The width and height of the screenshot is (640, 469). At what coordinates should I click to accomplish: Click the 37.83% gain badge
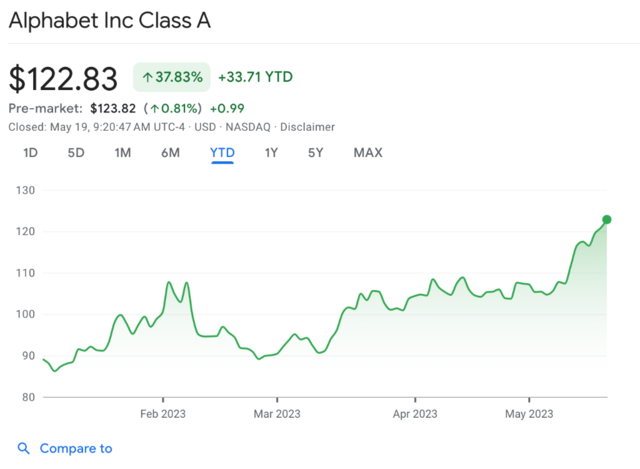[172, 77]
